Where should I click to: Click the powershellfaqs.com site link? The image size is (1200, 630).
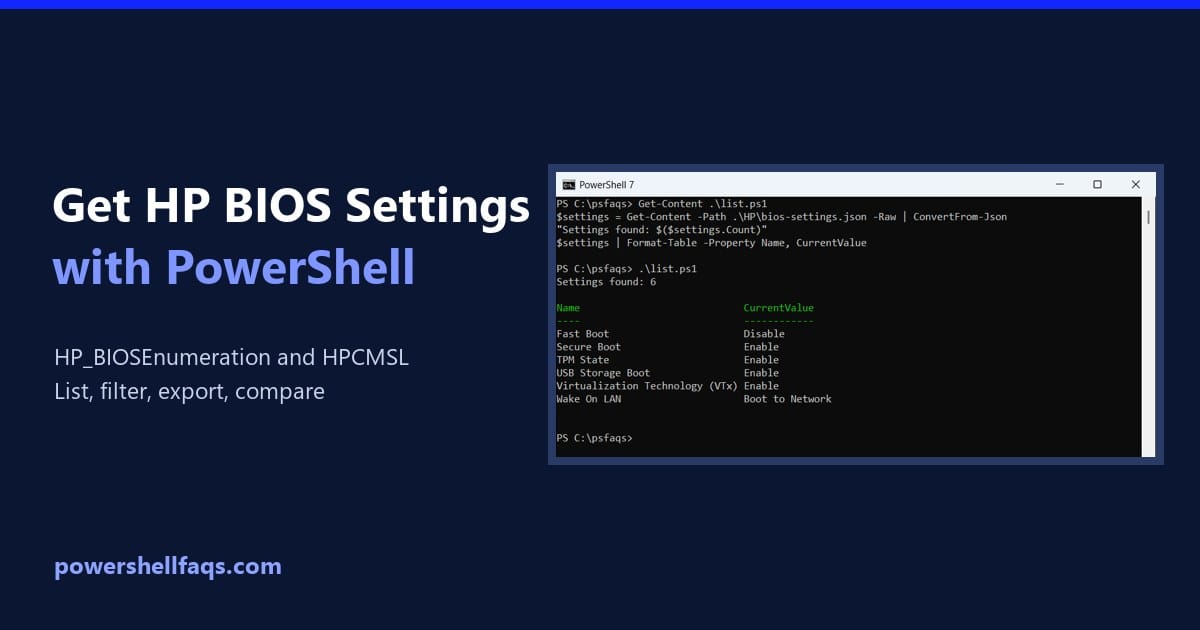coord(168,567)
